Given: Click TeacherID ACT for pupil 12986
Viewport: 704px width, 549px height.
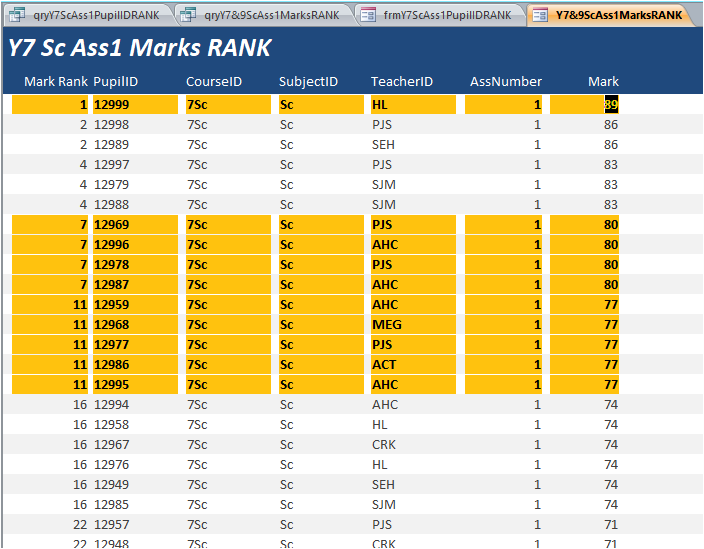Looking at the screenshot, I should pyautogui.click(x=413, y=365).
